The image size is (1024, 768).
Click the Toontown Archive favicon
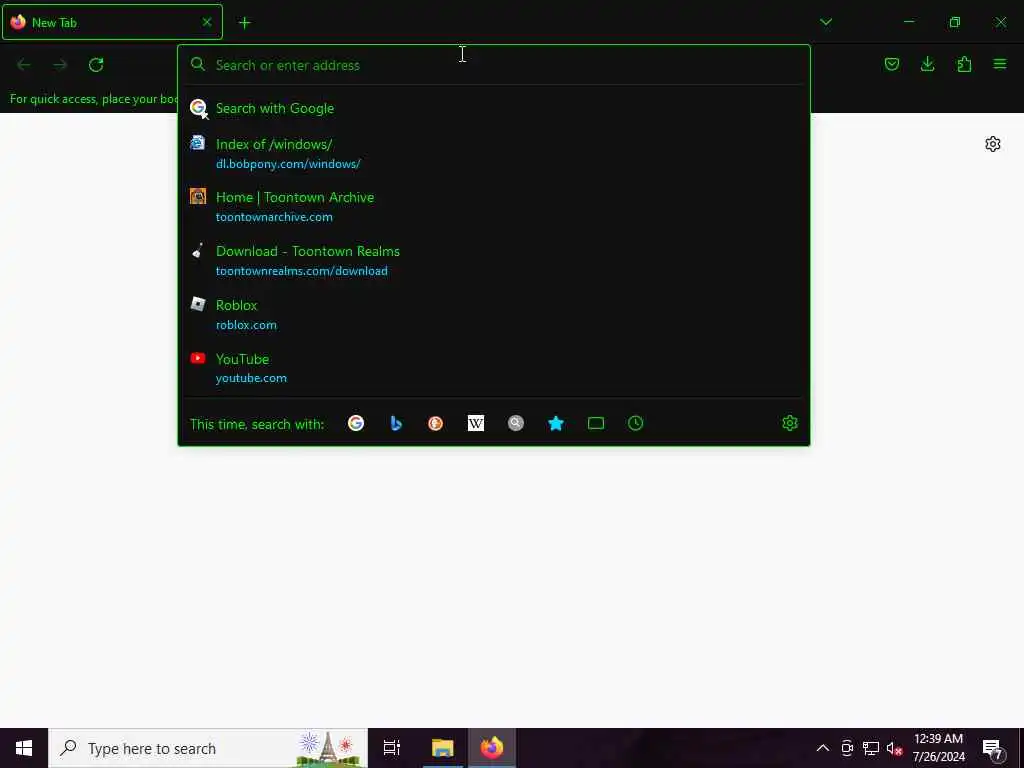pos(198,196)
